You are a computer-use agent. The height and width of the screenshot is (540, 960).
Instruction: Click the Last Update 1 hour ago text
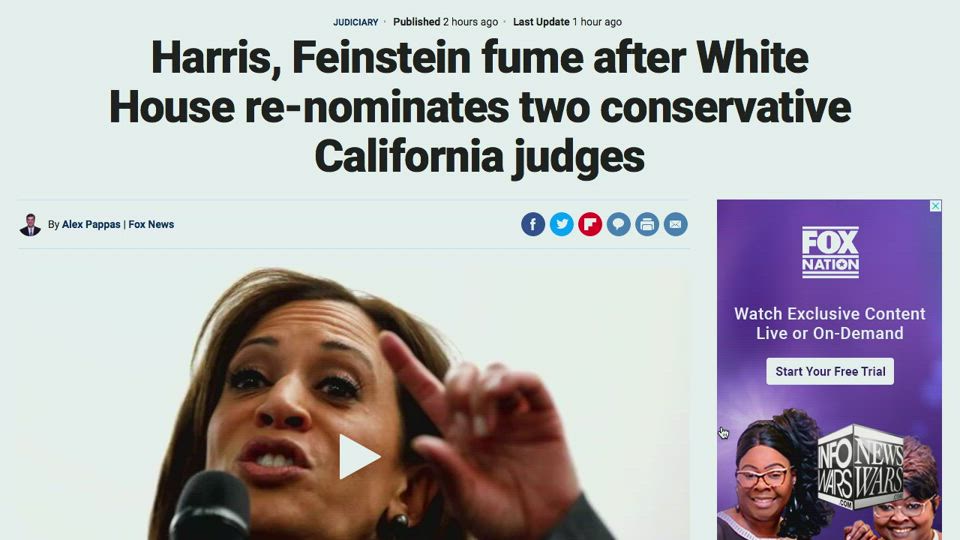pyautogui.click(x=567, y=22)
